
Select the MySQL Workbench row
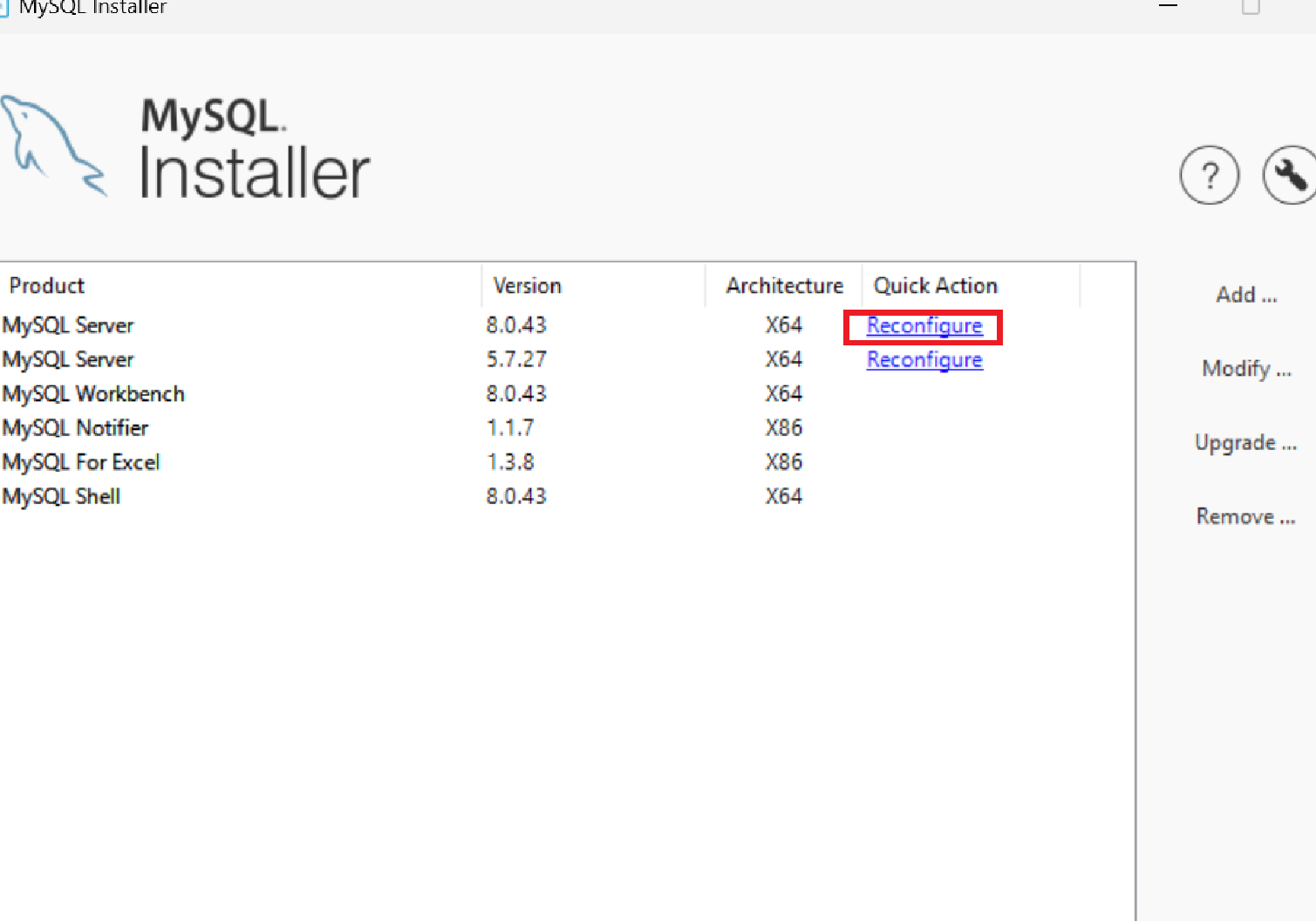[x=567, y=393]
